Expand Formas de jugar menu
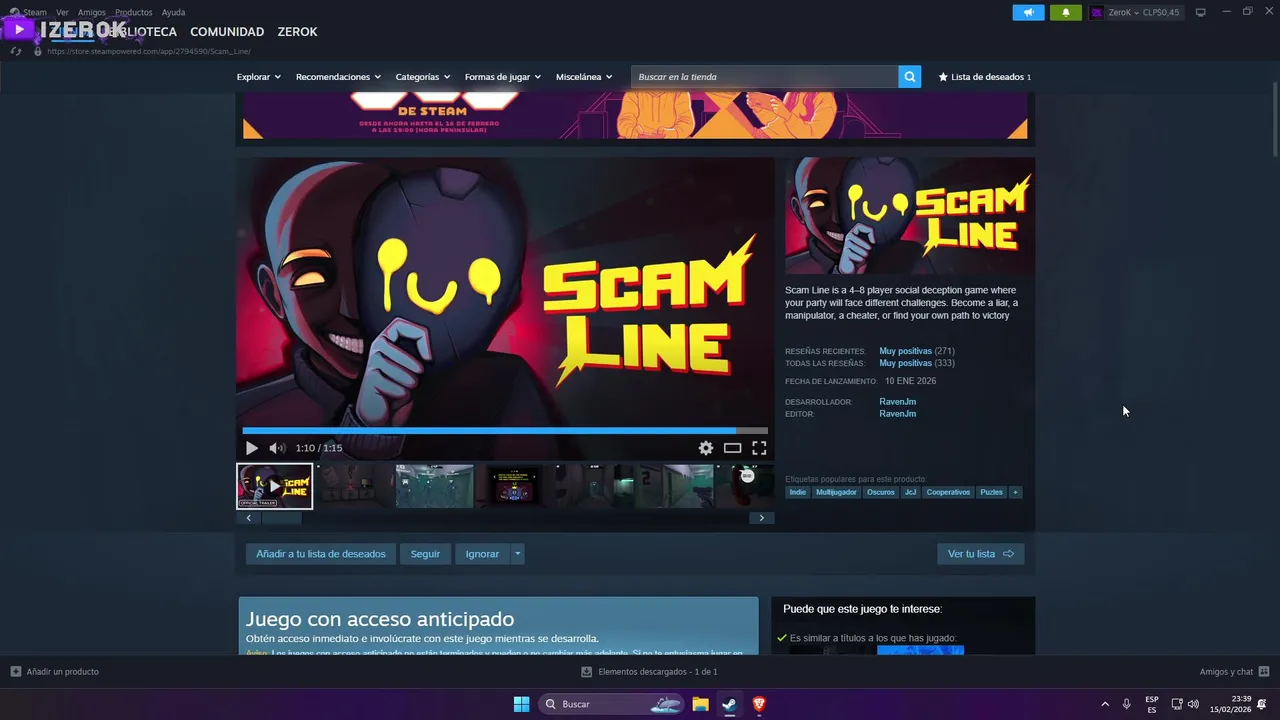This screenshot has width=1280, height=720. click(x=503, y=77)
